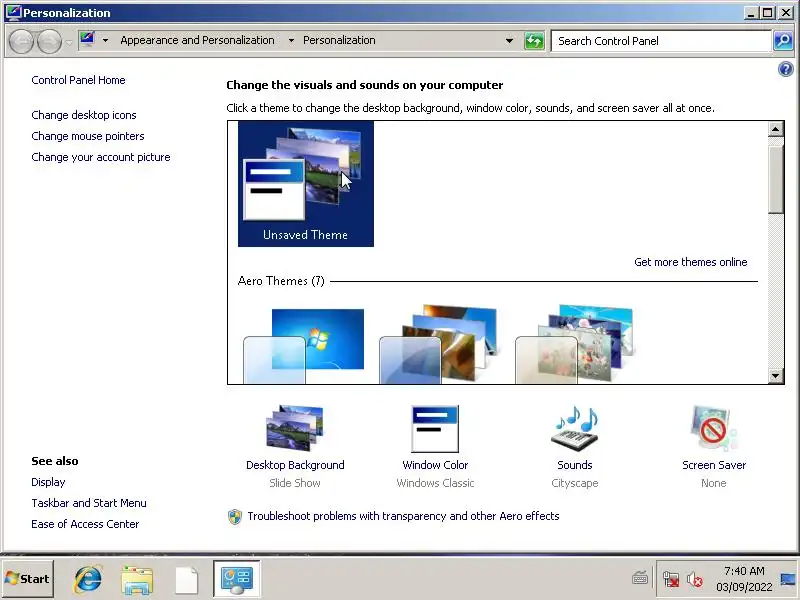
Task: Click the Control Panel icon in address bar
Action: tap(88, 39)
